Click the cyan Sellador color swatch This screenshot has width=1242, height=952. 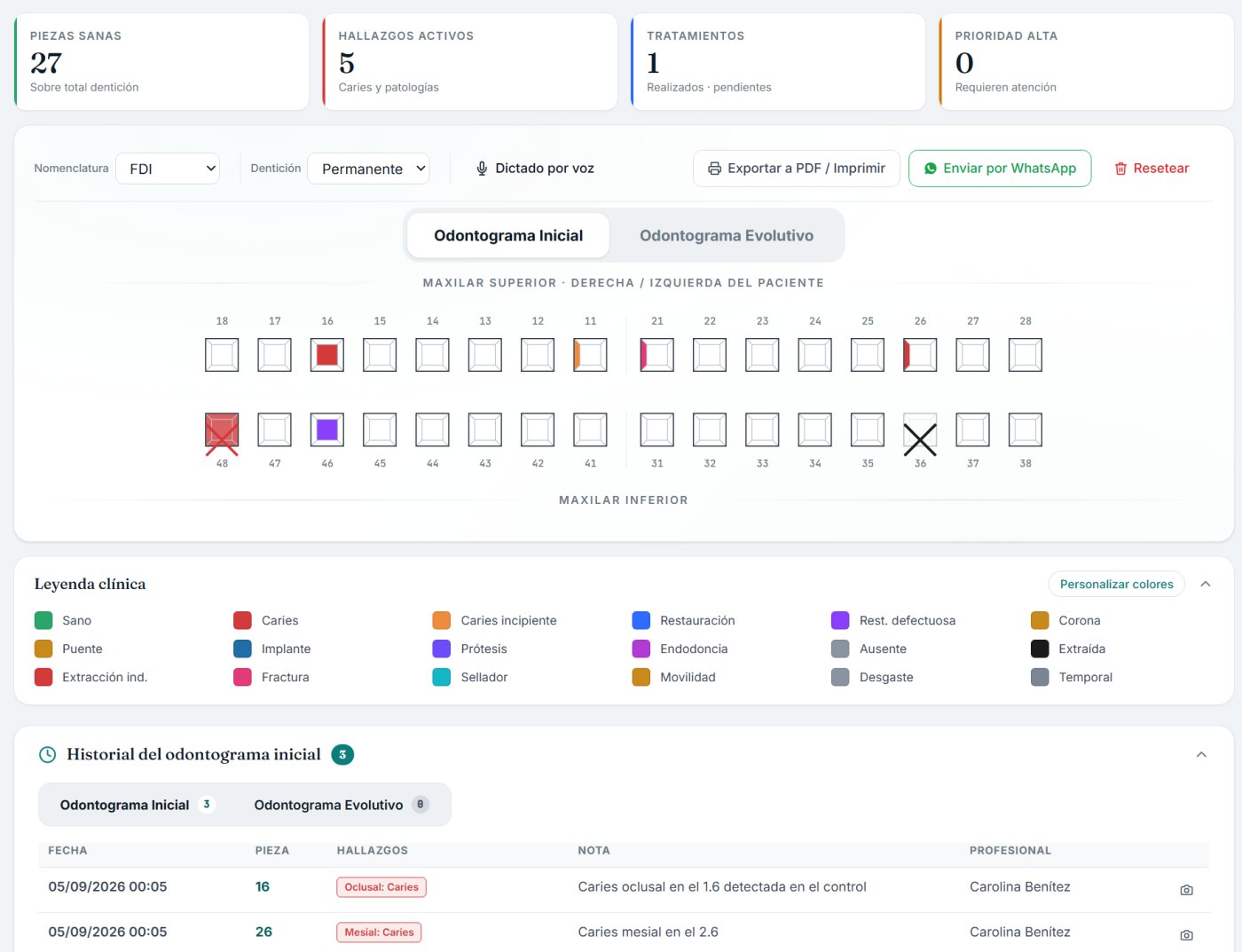point(442,677)
